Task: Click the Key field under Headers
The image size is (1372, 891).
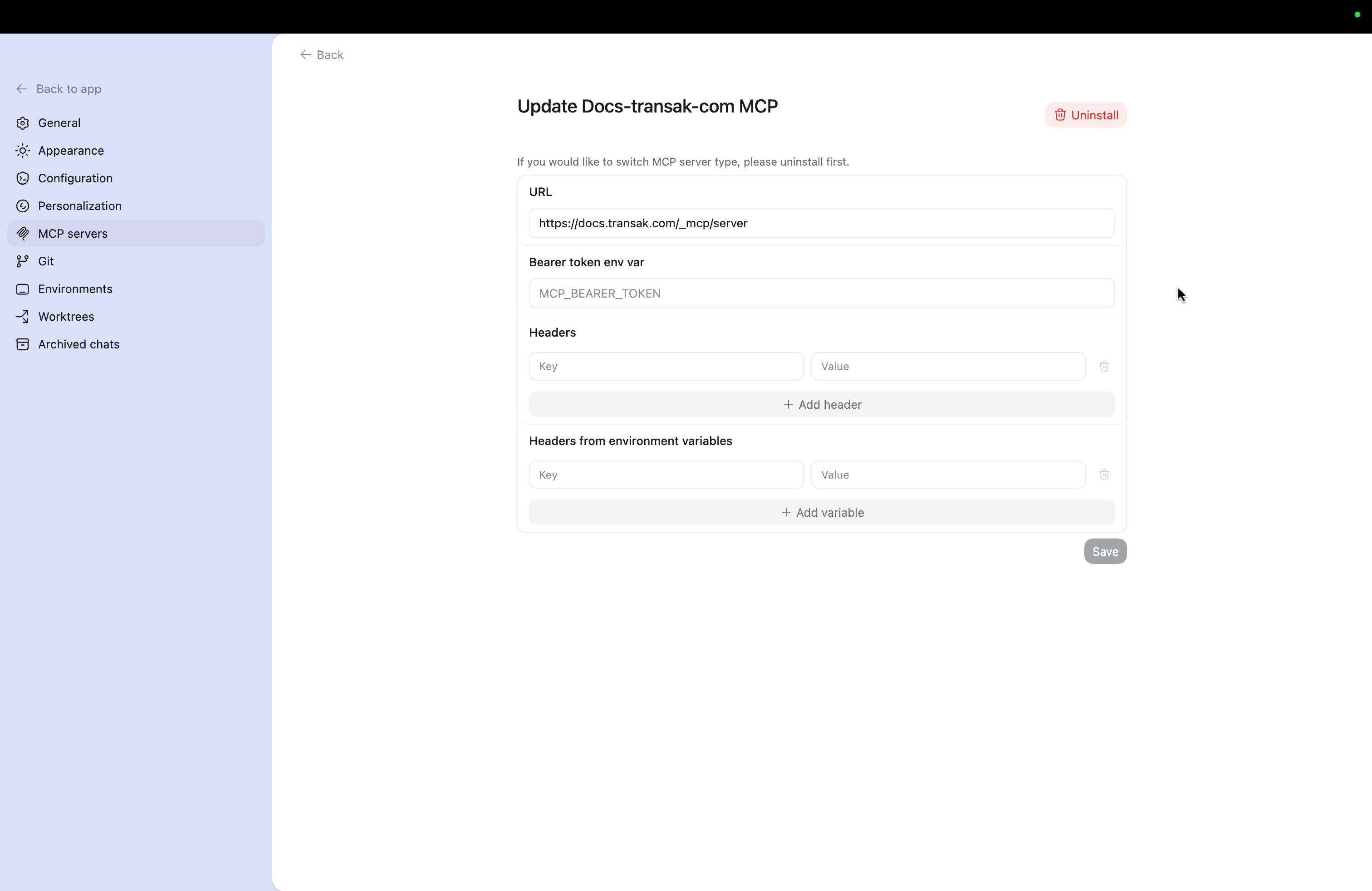Action: click(x=665, y=366)
